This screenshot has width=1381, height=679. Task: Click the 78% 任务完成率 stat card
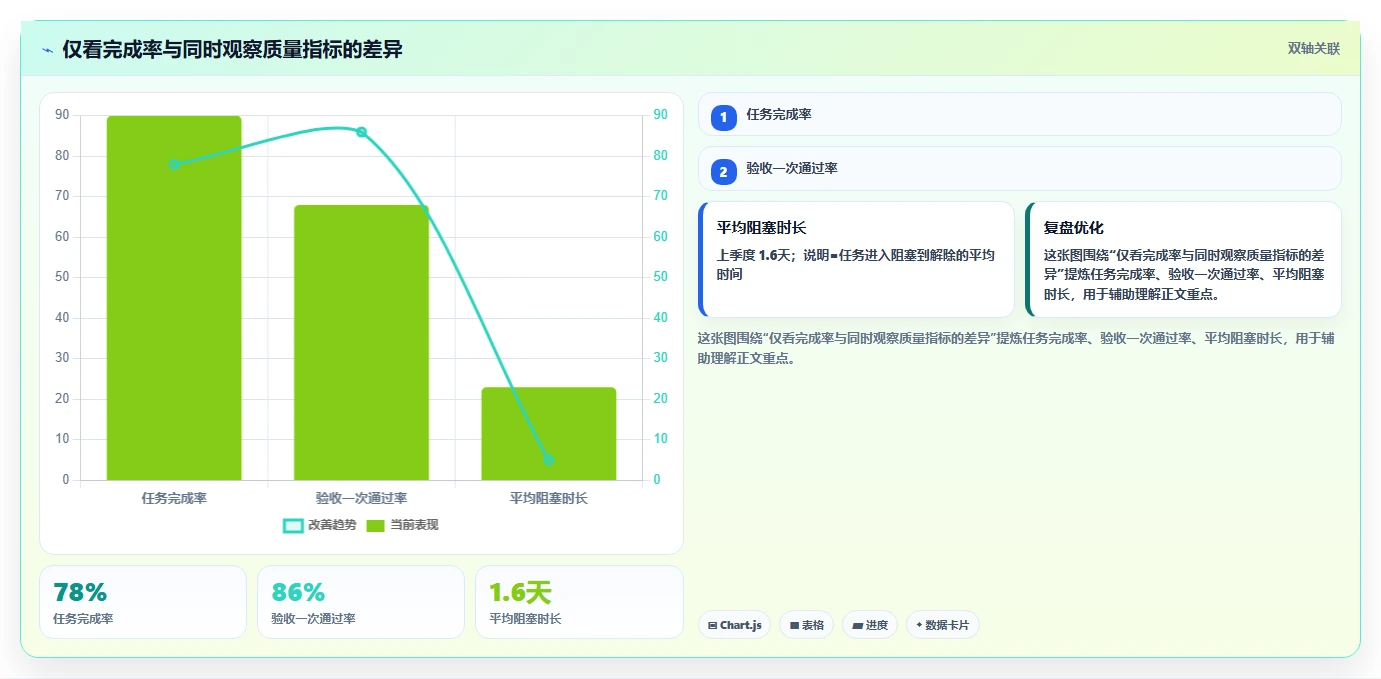pos(143,602)
